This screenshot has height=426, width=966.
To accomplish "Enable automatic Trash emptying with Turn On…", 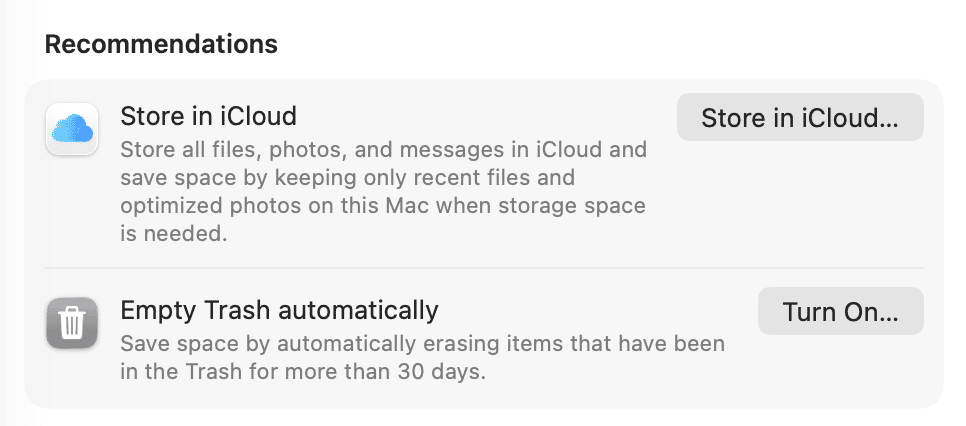I will click(840, 312).
